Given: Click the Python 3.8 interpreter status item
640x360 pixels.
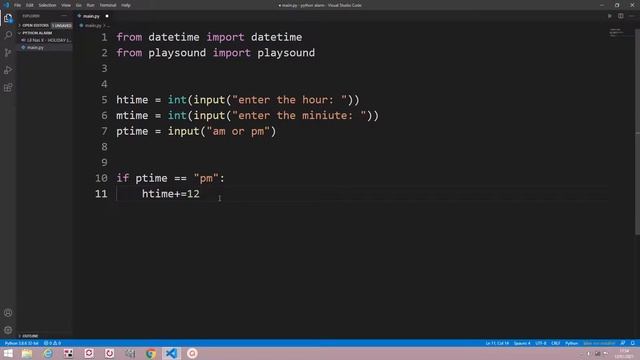Looking at the screenshot, I should 21,343.
